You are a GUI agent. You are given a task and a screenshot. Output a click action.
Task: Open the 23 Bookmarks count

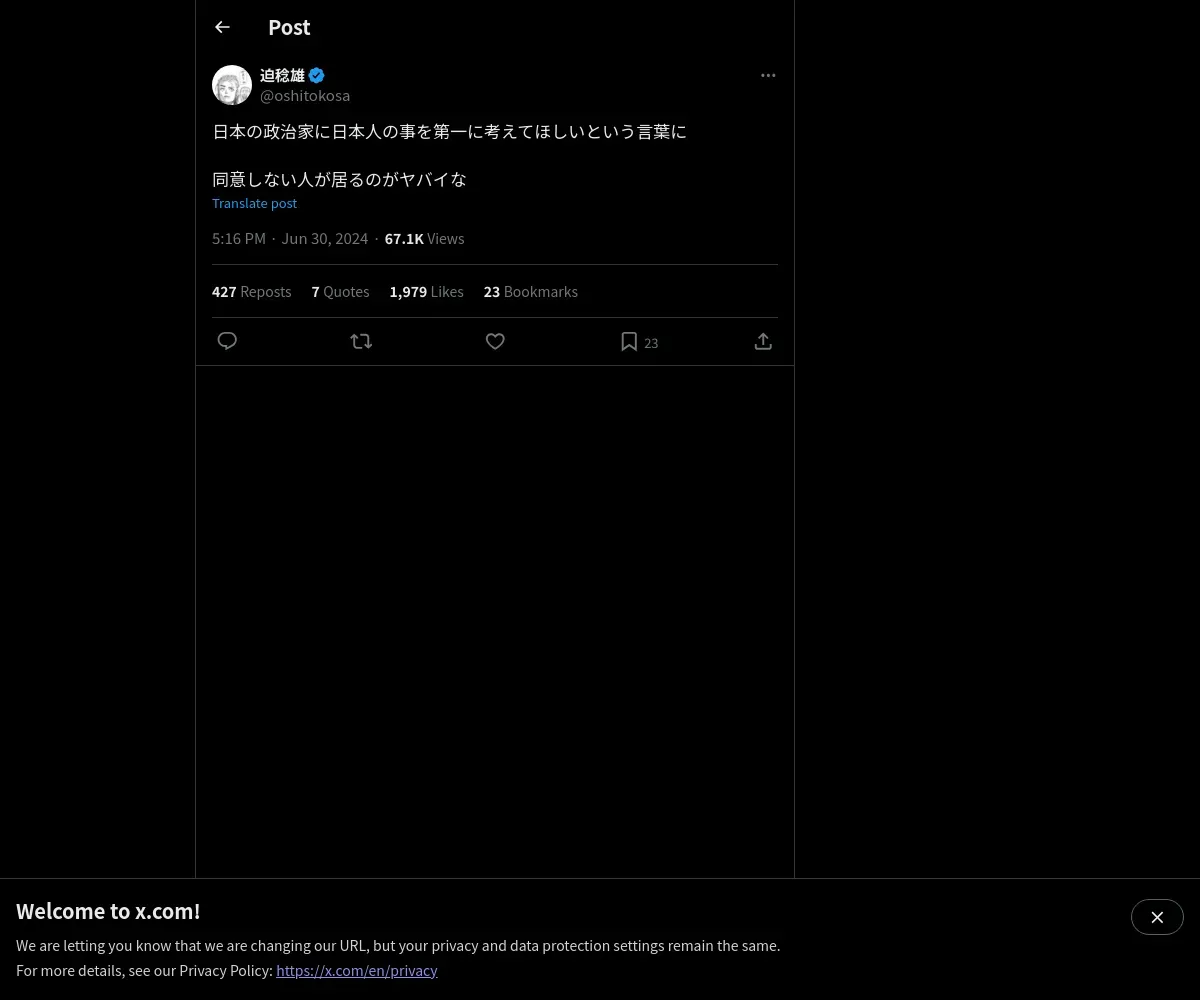click(x=531, y=291)
